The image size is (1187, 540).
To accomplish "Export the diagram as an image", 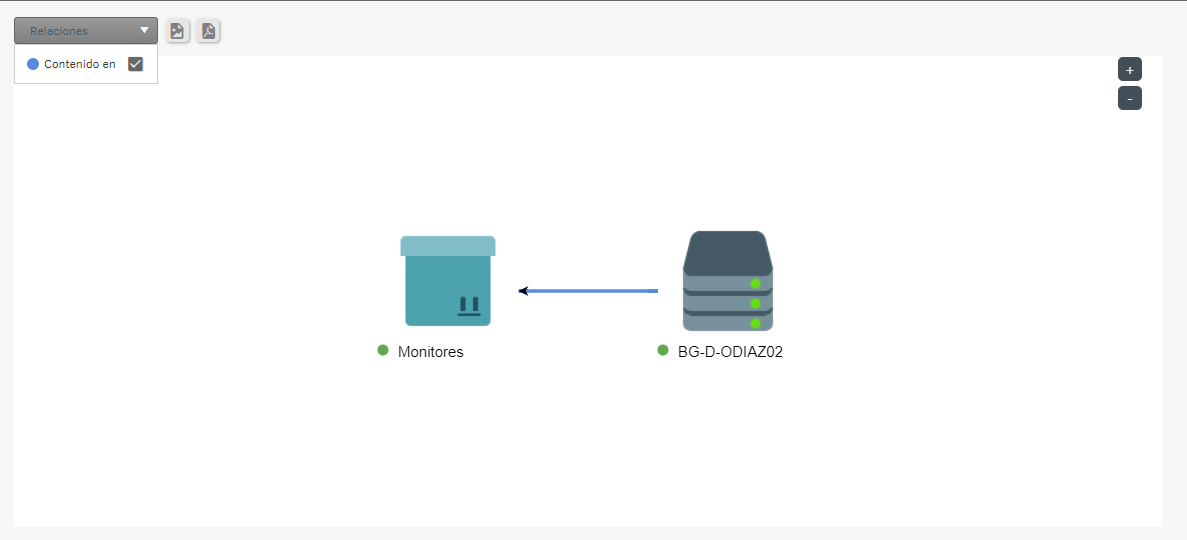I will point(177,31).
